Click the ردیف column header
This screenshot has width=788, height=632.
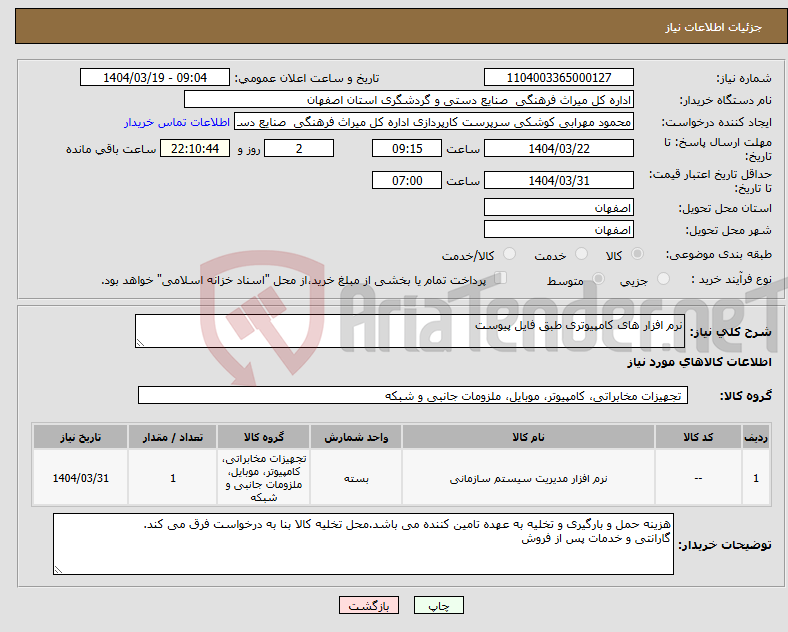click(x=756, y=437)
